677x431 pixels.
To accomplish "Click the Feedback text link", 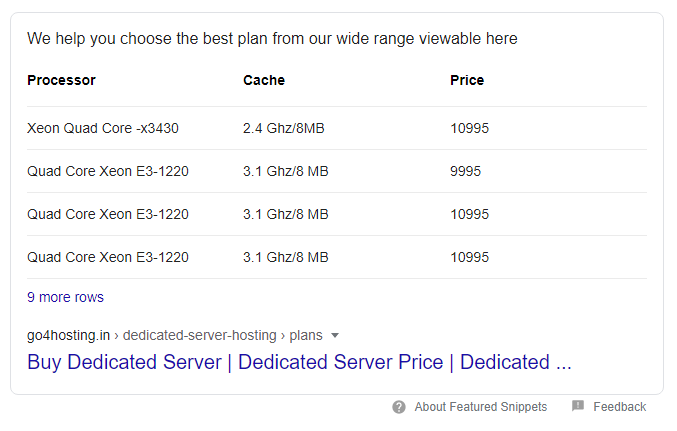I will (x=620, y=407).
